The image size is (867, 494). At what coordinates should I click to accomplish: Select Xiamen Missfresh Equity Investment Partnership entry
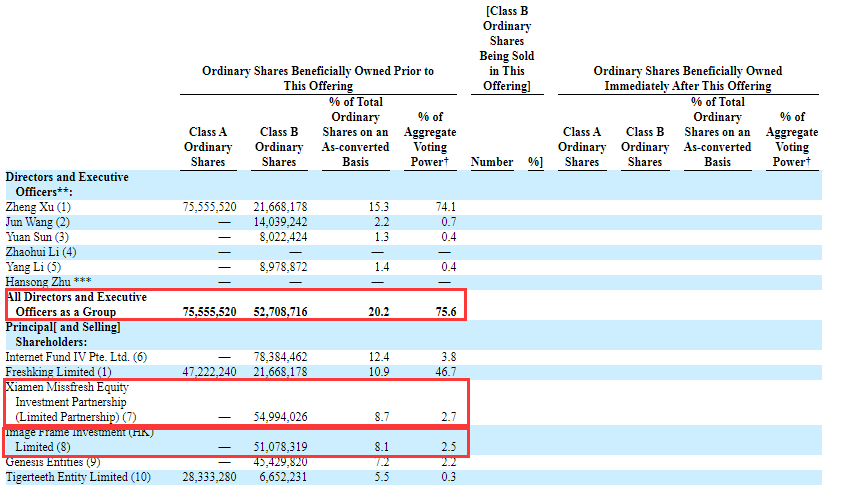pos(74,401)
